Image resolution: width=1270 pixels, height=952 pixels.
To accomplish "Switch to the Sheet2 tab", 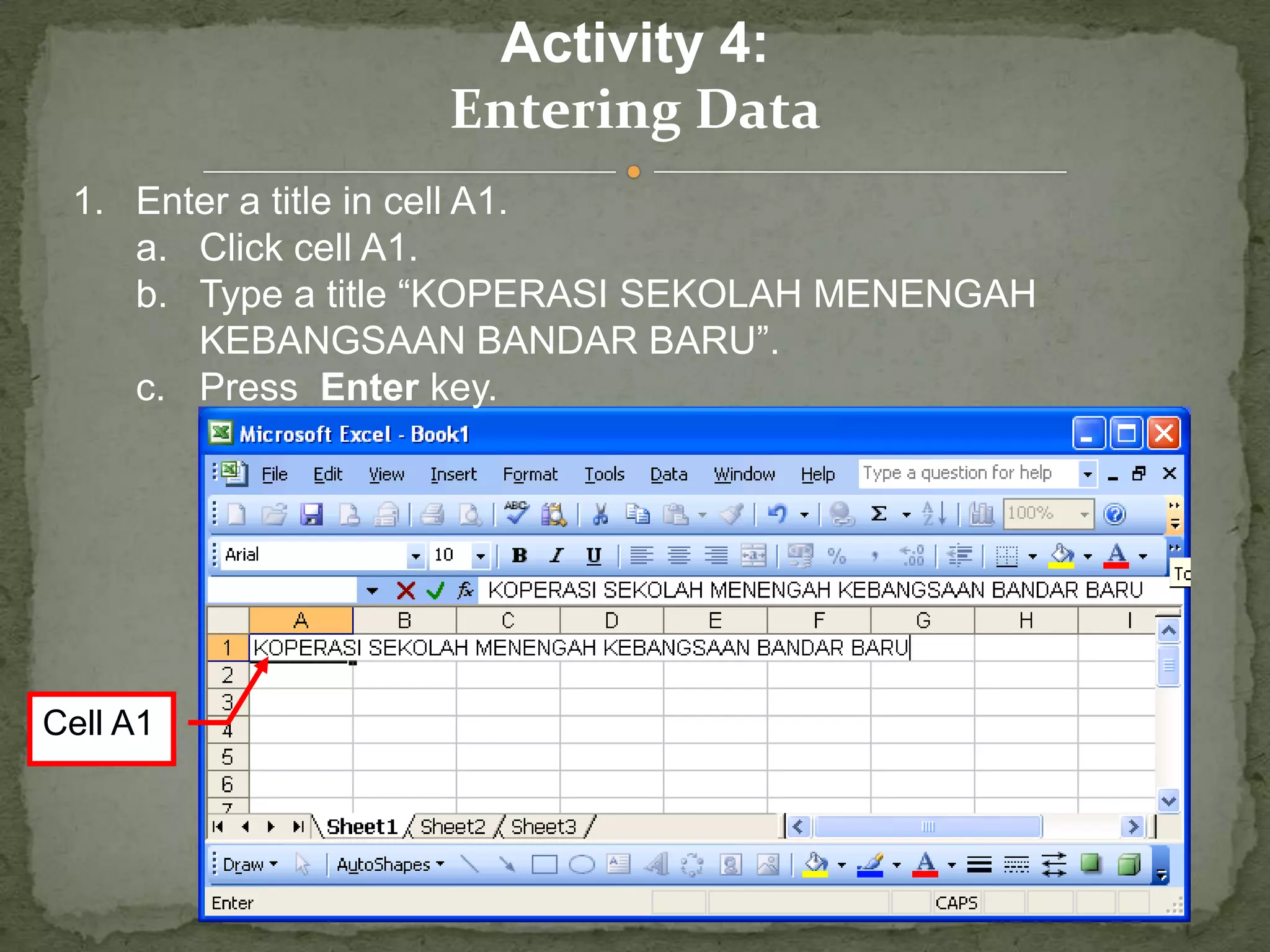I will [x=453, y=827].
